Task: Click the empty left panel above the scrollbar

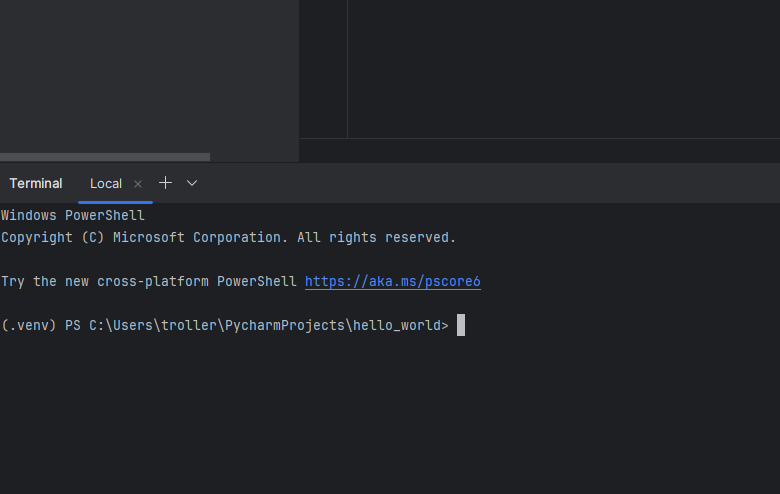Action: tap(150, 75)
